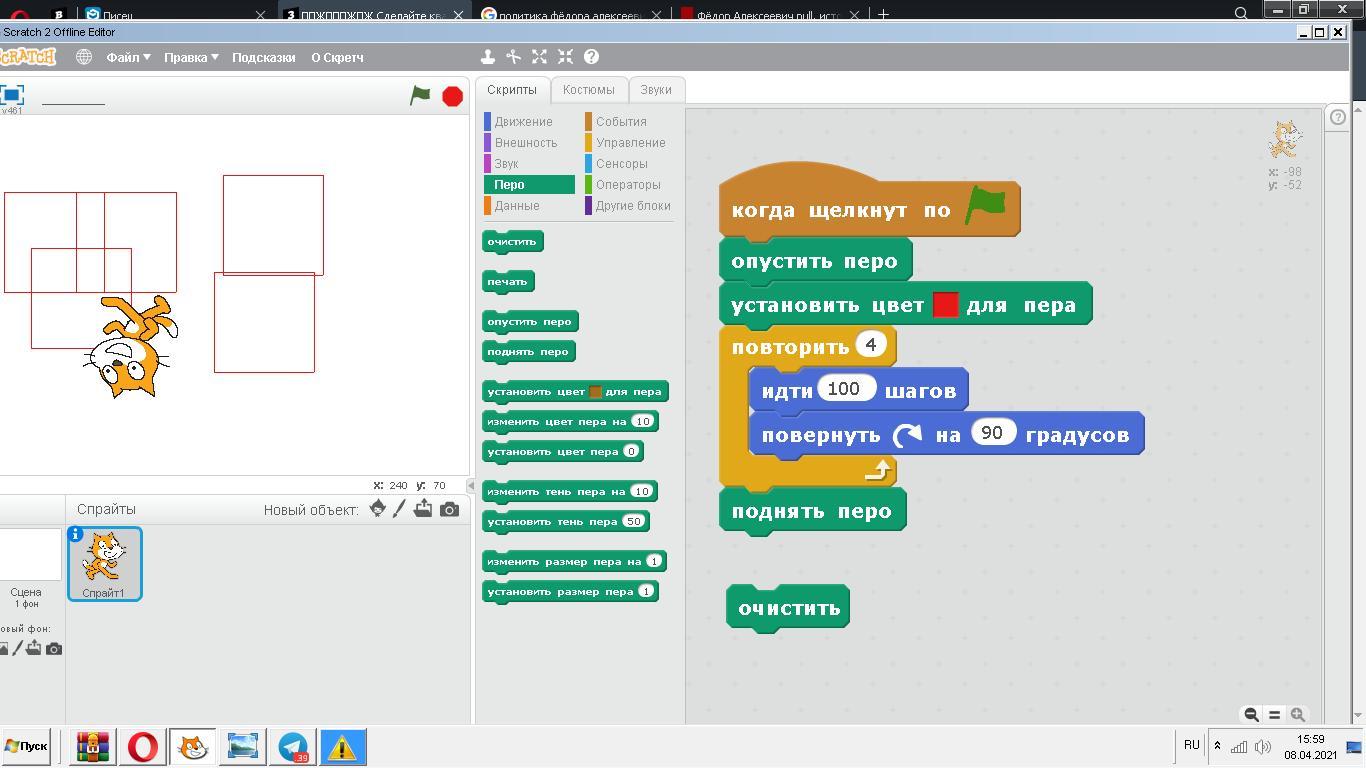This screenshot has width=1366, height=768.
Task: Choose new sprite from library icon
Action: (377, 508)
